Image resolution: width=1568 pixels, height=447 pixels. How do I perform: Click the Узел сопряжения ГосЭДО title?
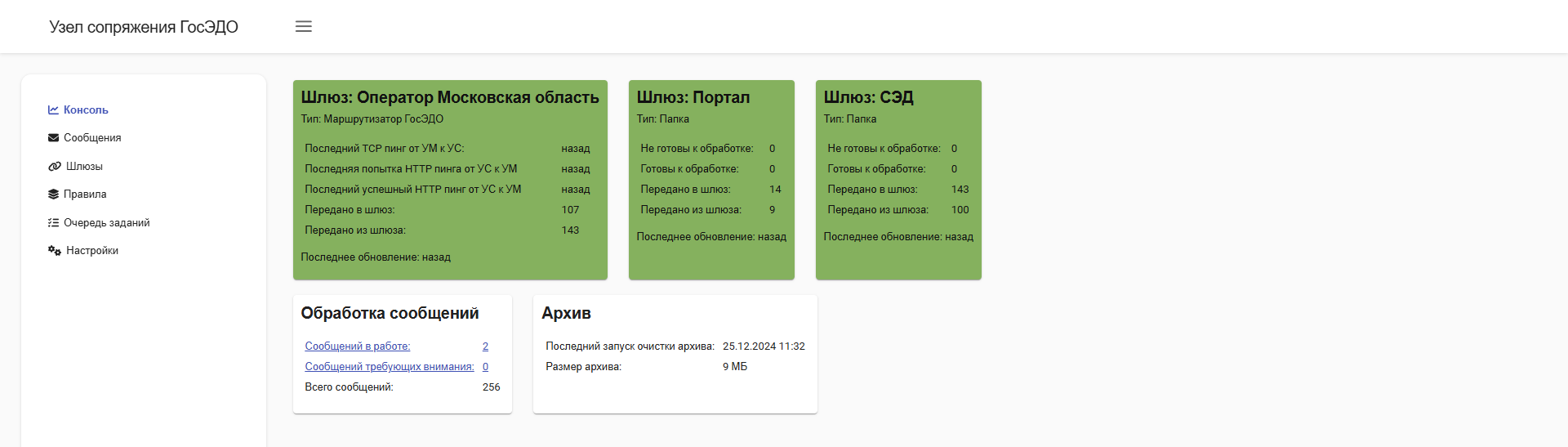click(x=144, y=27)
